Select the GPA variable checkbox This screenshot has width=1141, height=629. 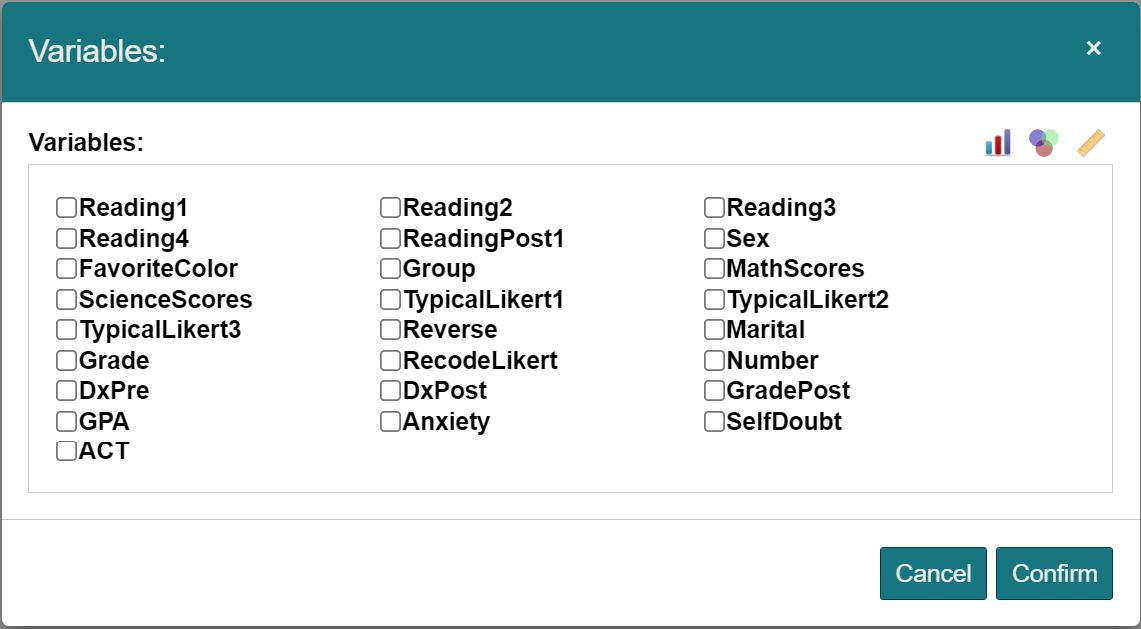(x=67, y=422)
